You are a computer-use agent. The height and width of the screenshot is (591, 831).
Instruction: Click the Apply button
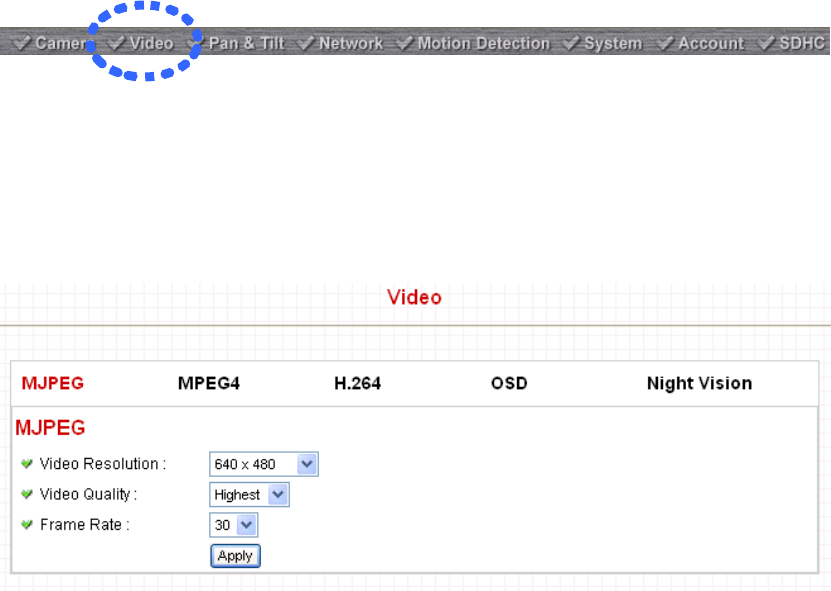235,556
